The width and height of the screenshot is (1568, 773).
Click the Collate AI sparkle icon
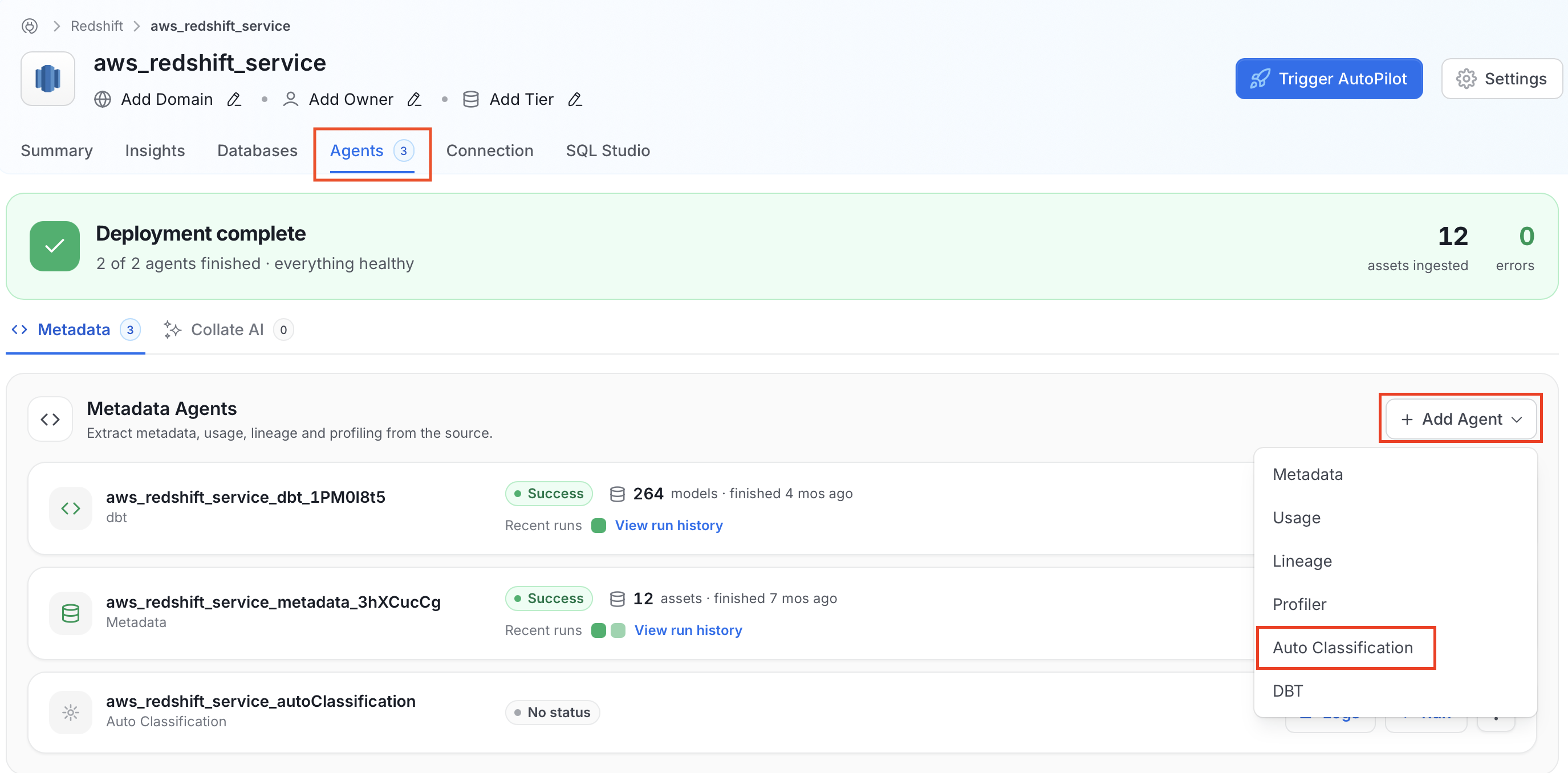172,329
